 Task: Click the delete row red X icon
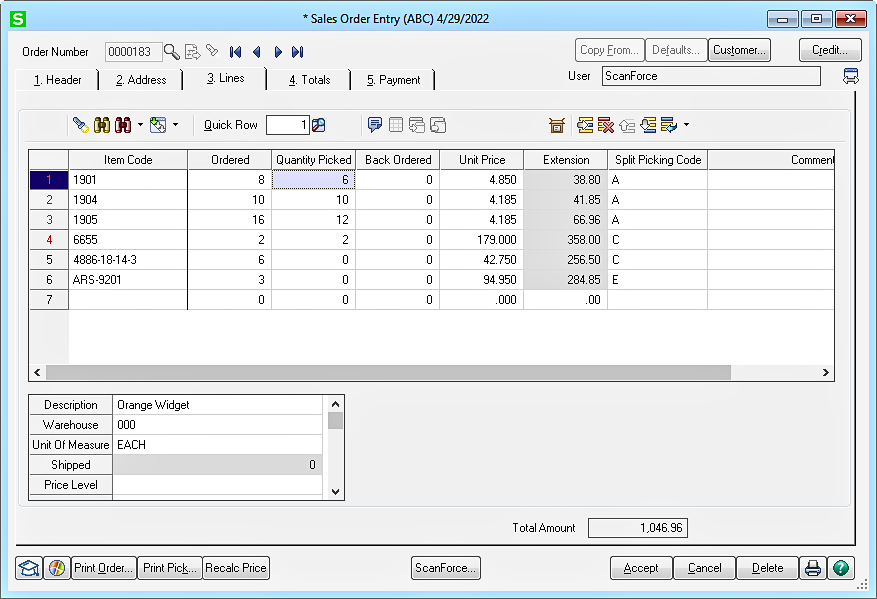tap(606, 125)
